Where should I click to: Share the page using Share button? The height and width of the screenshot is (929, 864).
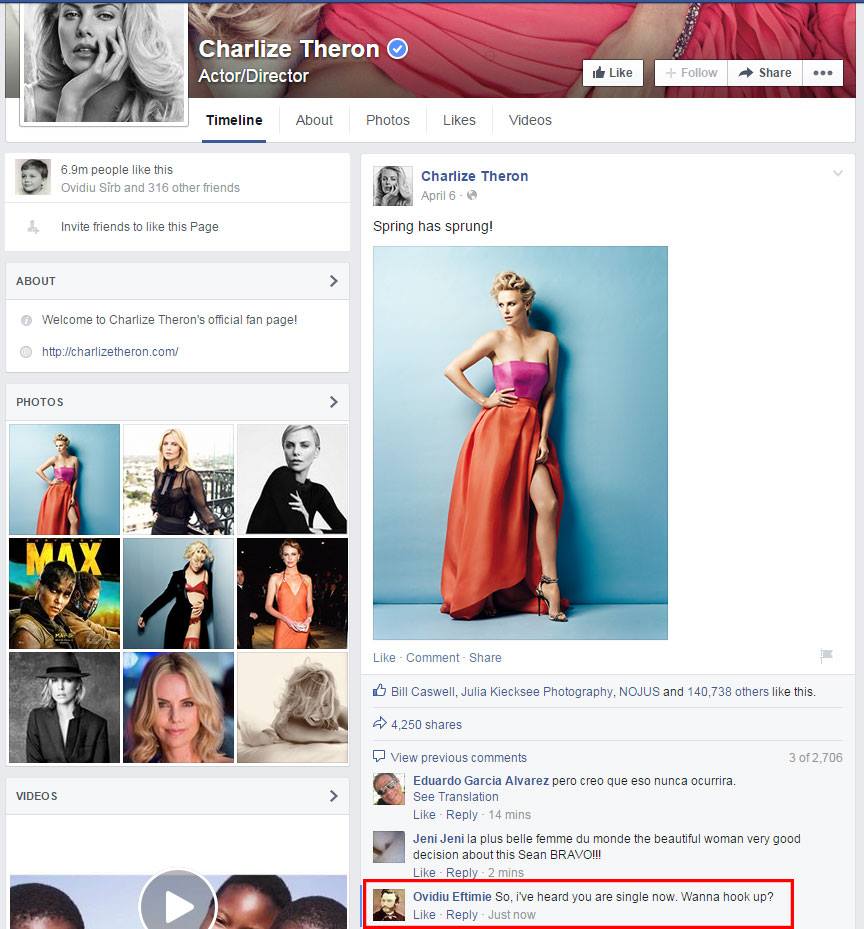tap(764, 73)
